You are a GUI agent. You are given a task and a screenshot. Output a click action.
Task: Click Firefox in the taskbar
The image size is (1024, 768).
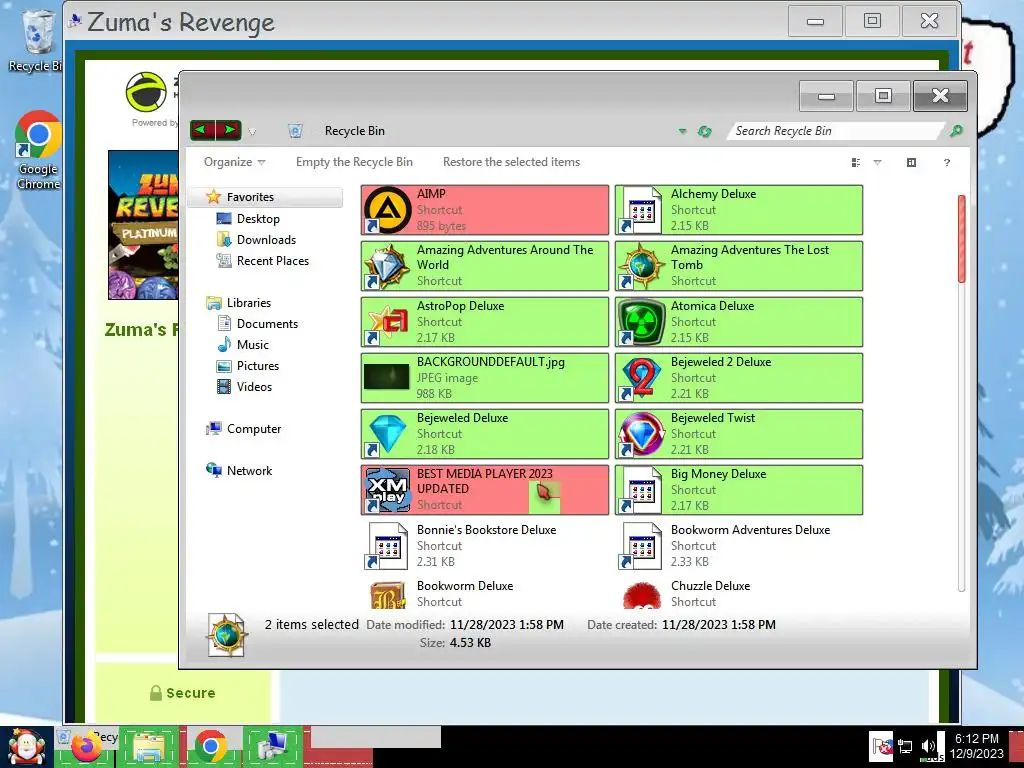click(x=86, y=748)
